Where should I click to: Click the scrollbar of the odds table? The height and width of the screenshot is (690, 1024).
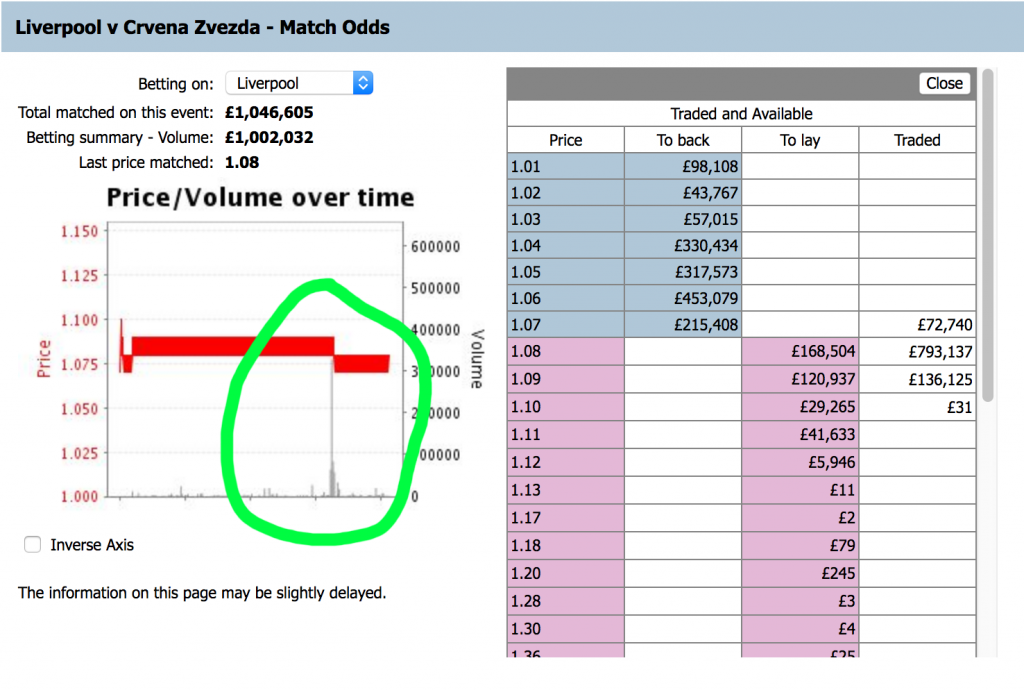click(x=987, y=235)
